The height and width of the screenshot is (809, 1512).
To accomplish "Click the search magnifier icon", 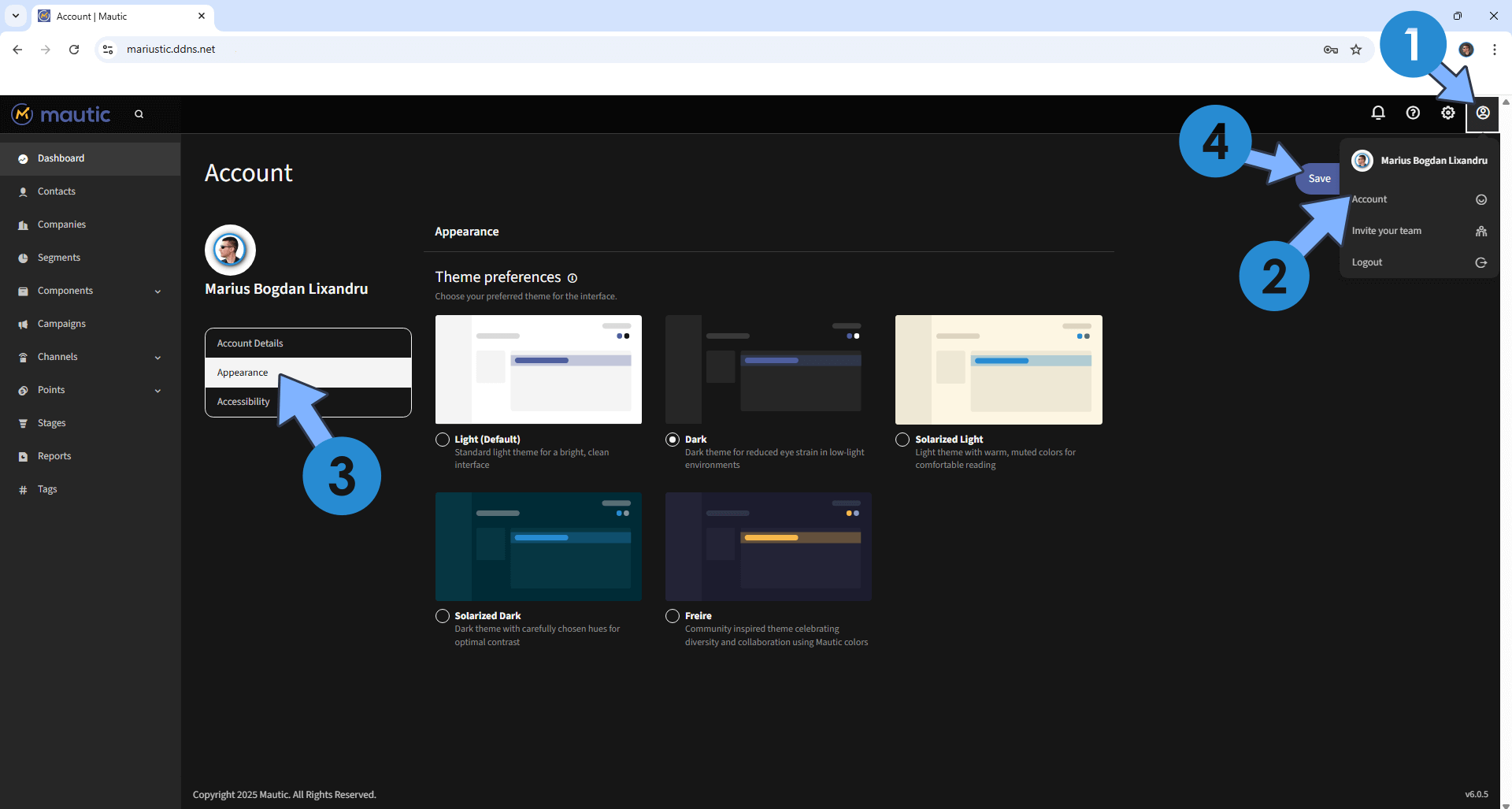I will [139, 114].
